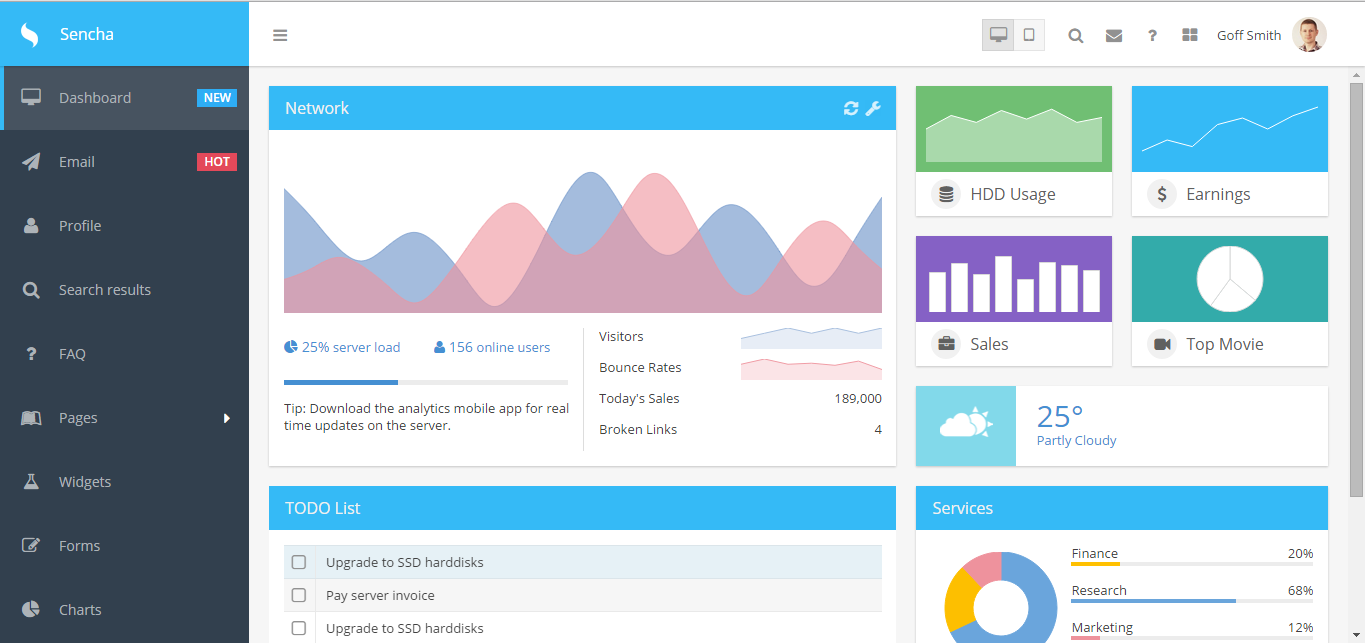Switch to tablet view mode

pos(1029,34)
